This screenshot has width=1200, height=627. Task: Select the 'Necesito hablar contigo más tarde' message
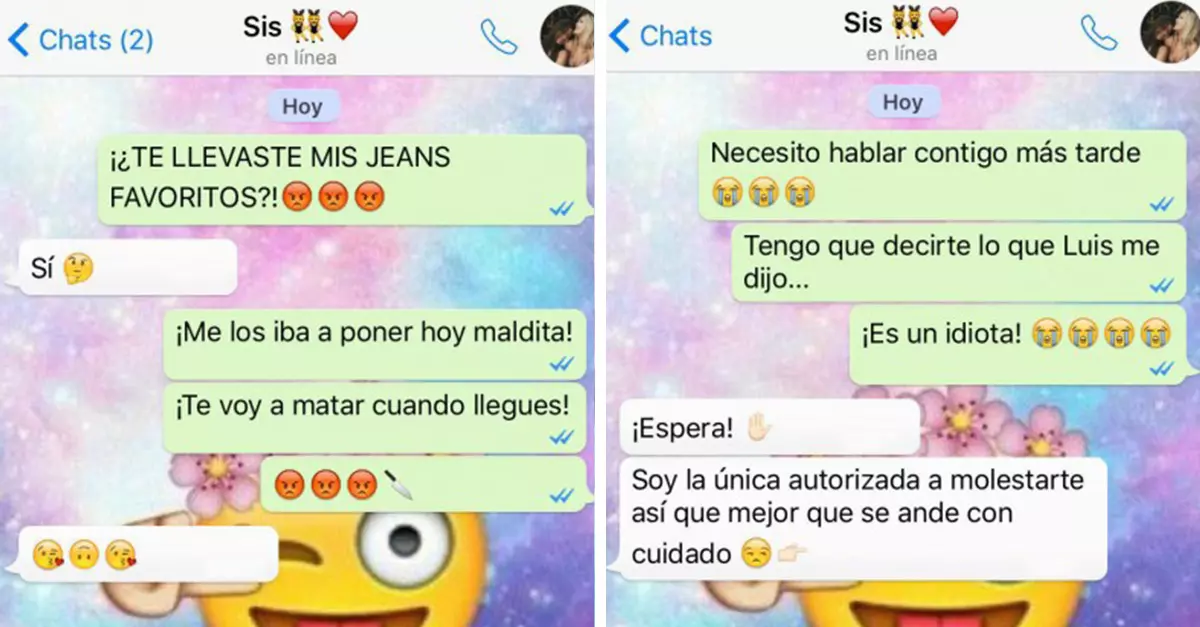click(x=943, y=176)
